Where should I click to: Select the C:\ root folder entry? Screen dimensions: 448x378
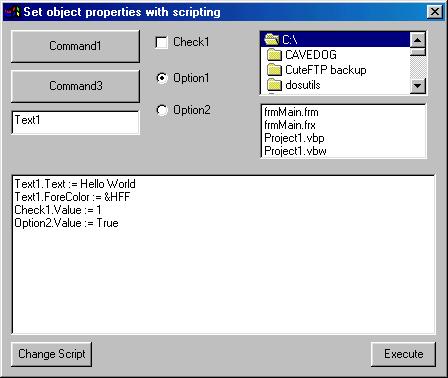point(335,40)
